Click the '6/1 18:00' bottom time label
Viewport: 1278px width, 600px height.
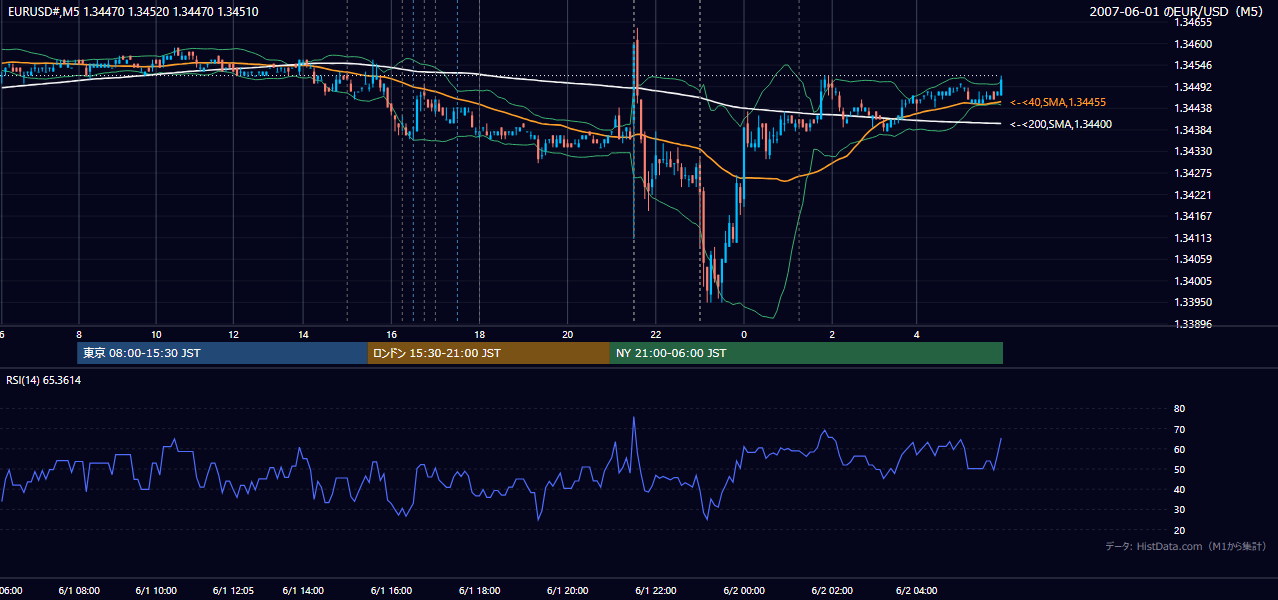click(x=479, y=591)
